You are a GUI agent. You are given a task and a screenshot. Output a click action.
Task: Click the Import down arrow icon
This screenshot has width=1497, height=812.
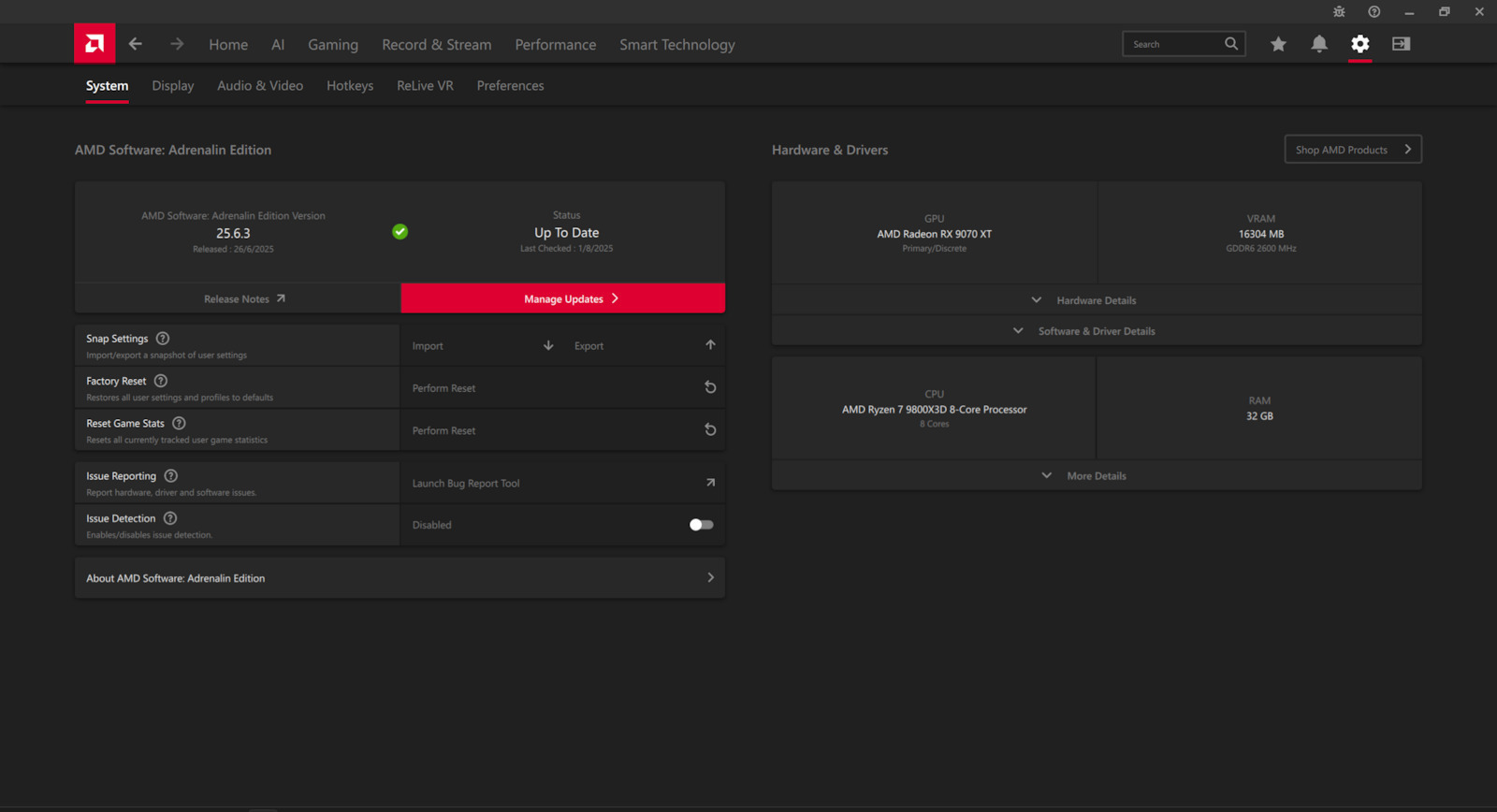click(548, 345)
